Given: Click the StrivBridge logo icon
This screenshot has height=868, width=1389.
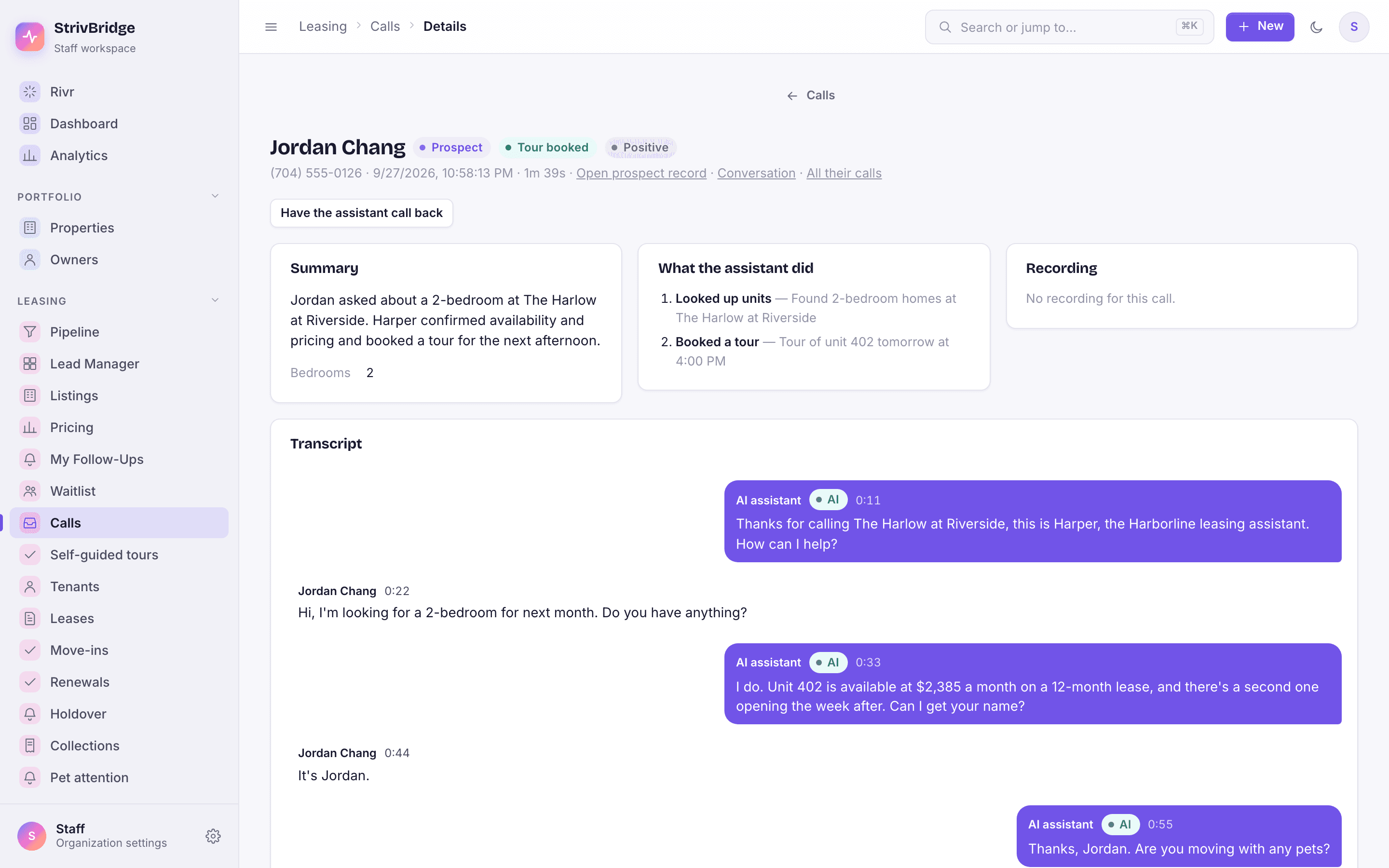Looking at the screenshot, I should click(x=30, y=37).
